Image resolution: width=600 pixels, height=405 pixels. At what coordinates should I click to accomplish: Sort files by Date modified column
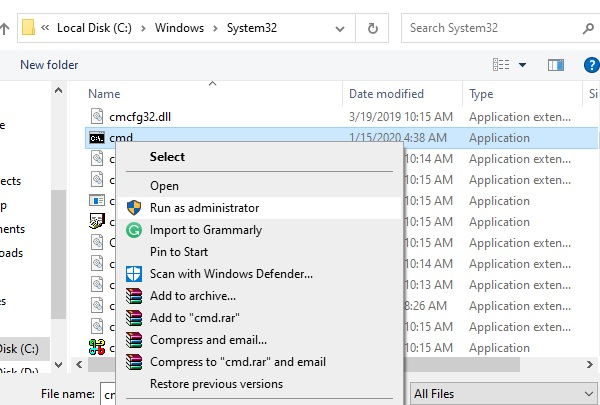(x=388, y=94)
